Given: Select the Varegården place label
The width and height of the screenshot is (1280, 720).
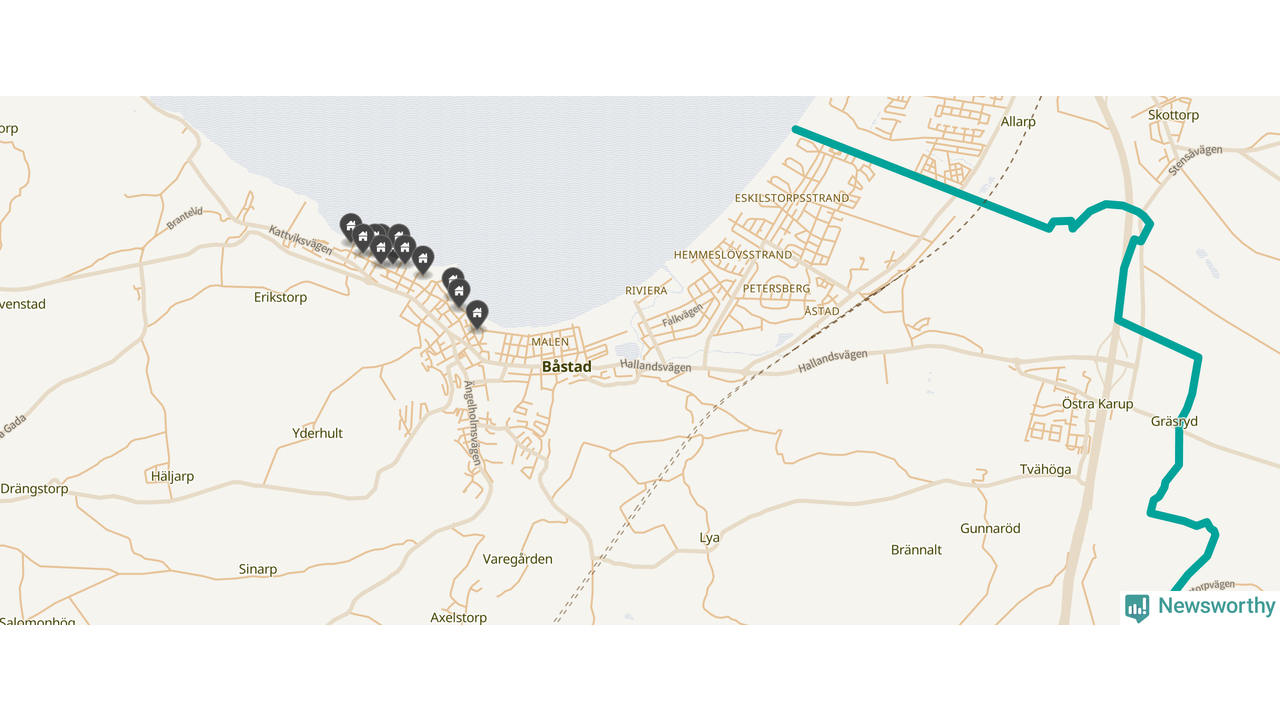Looking at the screenshot, I should tap(517, 559).
